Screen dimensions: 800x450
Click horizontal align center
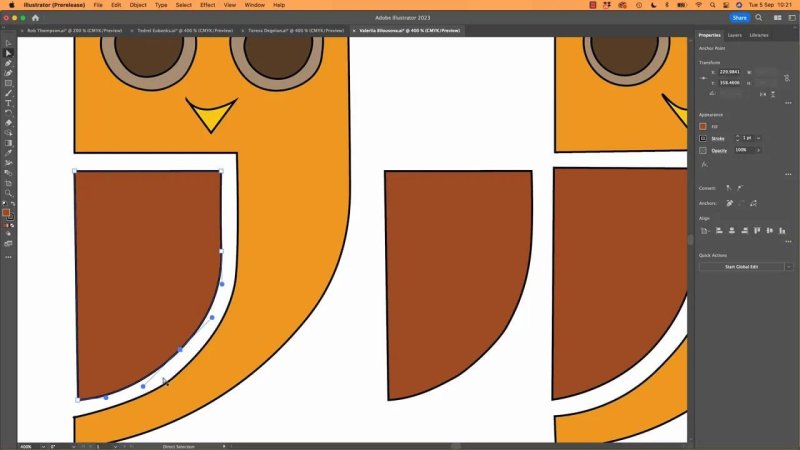pyautogui.click(x=732, y=231)
